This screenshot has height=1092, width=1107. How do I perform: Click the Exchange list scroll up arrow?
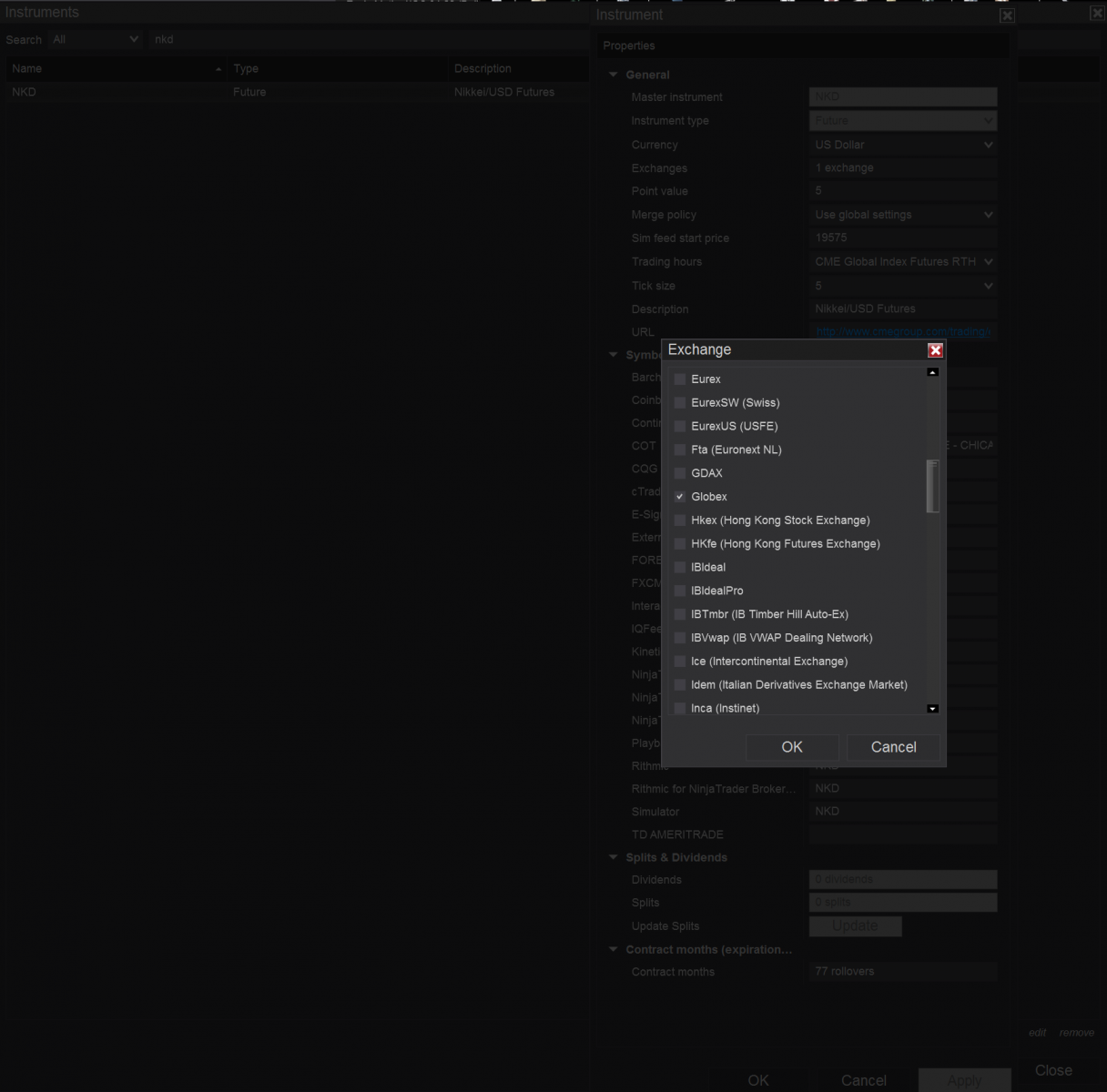click(x=932, y=372)
